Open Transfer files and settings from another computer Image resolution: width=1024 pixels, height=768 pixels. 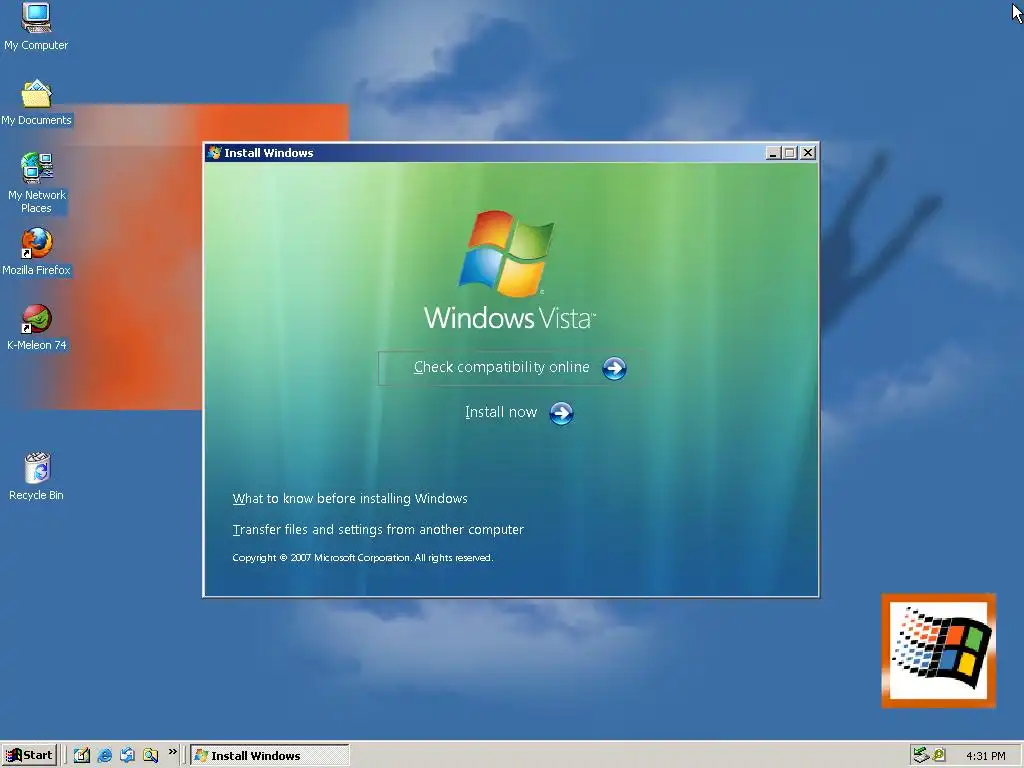click(x=378, y=530)
